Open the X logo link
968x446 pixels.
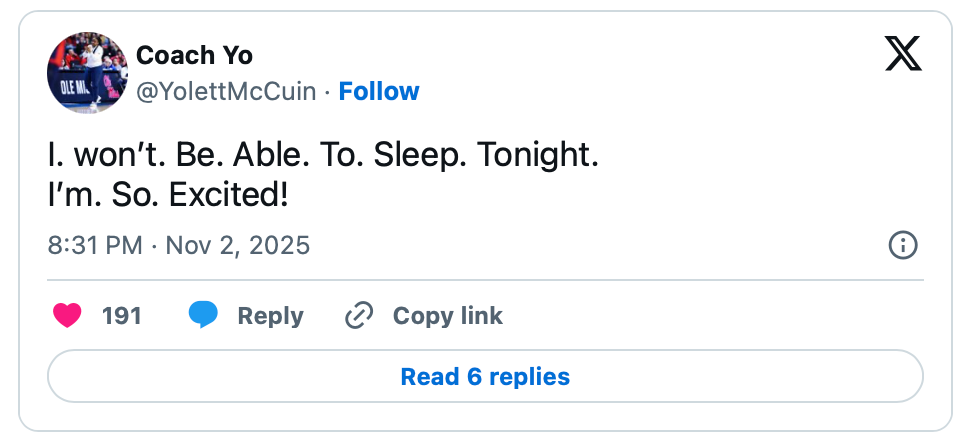[x=903, y=53]
